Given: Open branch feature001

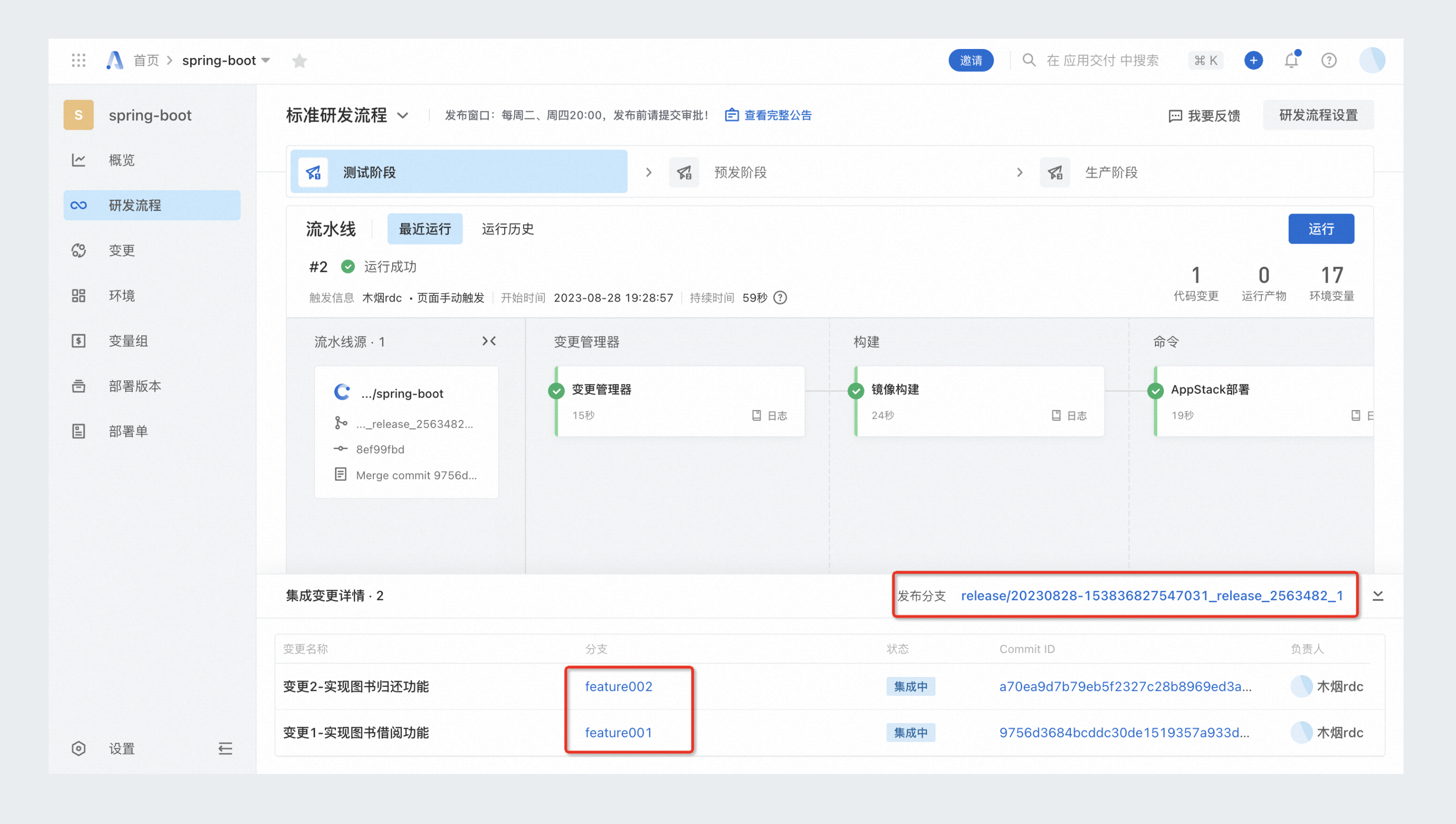Looking at the screenshot, I should pos(619,733).
